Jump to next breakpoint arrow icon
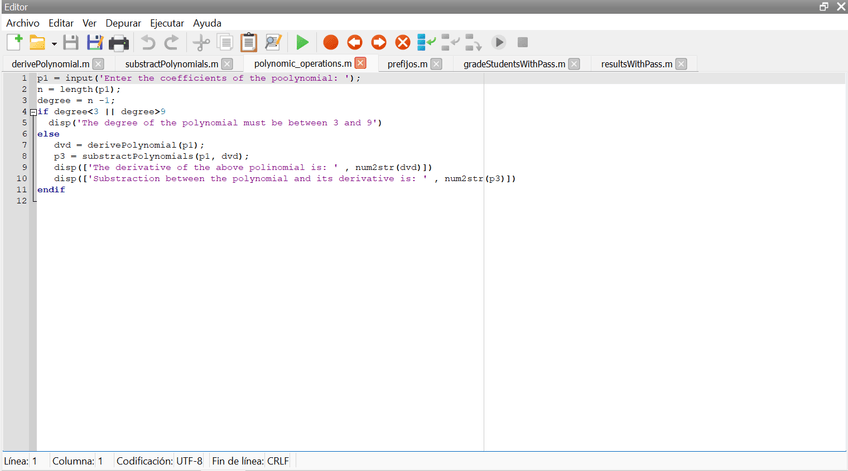 point(378,42)
